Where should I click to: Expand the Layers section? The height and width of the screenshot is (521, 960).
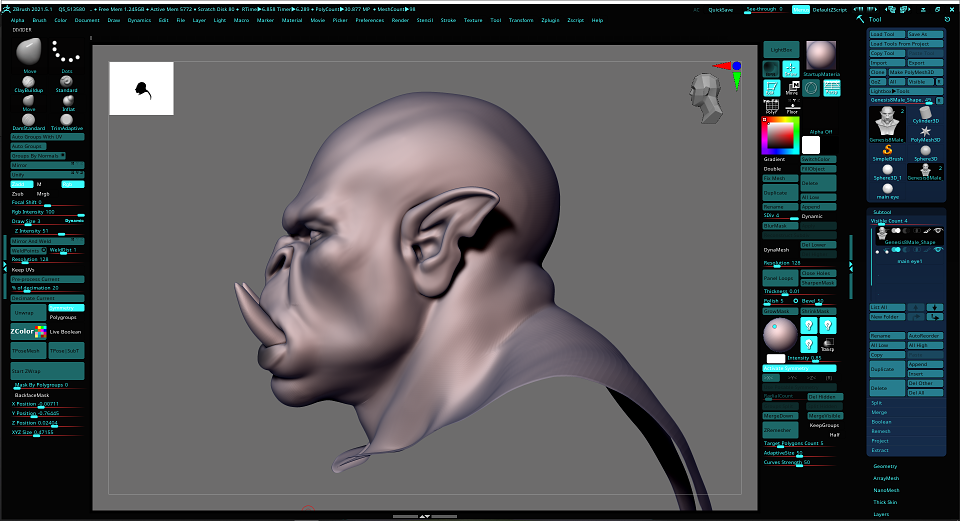(881, 514)
